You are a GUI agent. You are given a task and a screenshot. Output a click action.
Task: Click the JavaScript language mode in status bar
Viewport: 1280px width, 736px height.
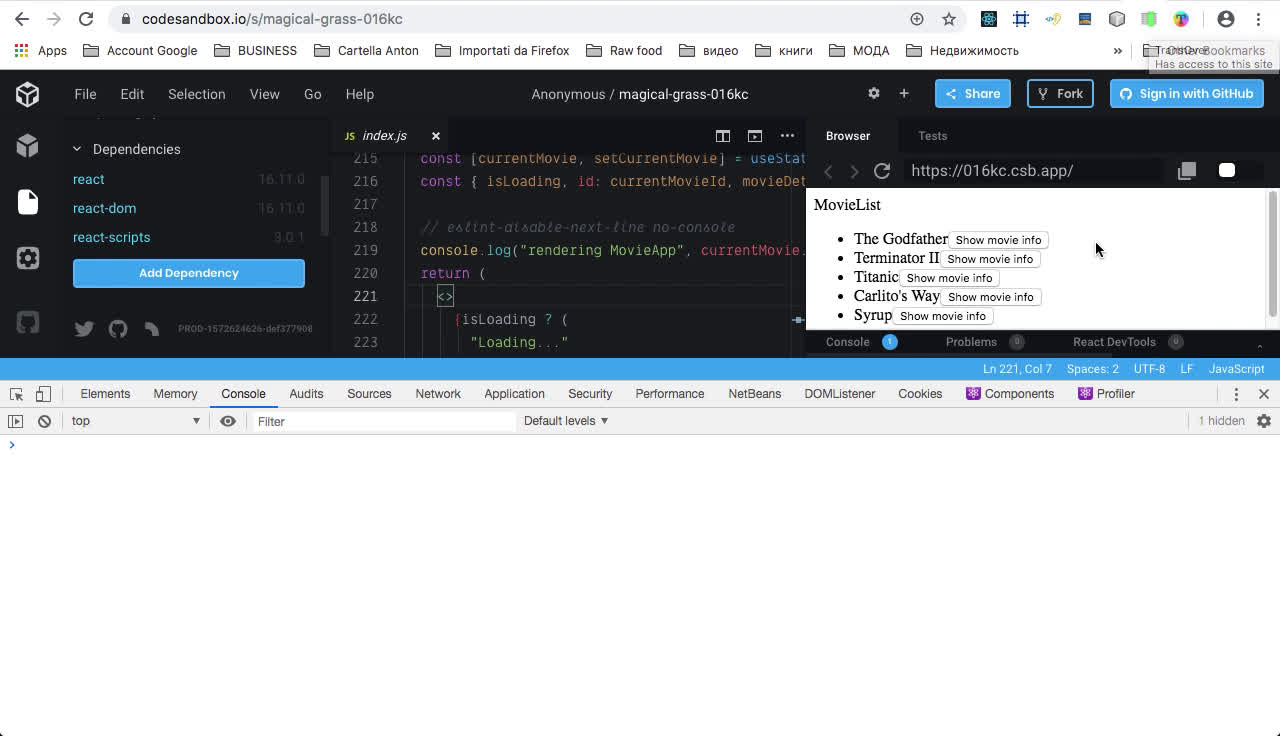1236,369
